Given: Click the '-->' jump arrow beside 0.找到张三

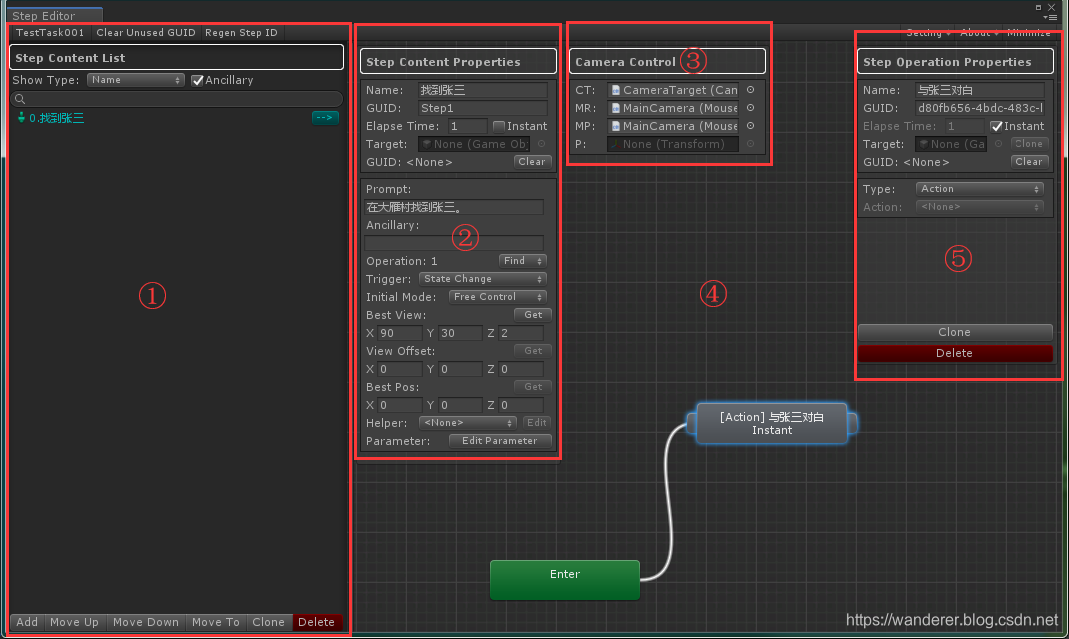Looking at the screenshot, I should tap(325, 117).
